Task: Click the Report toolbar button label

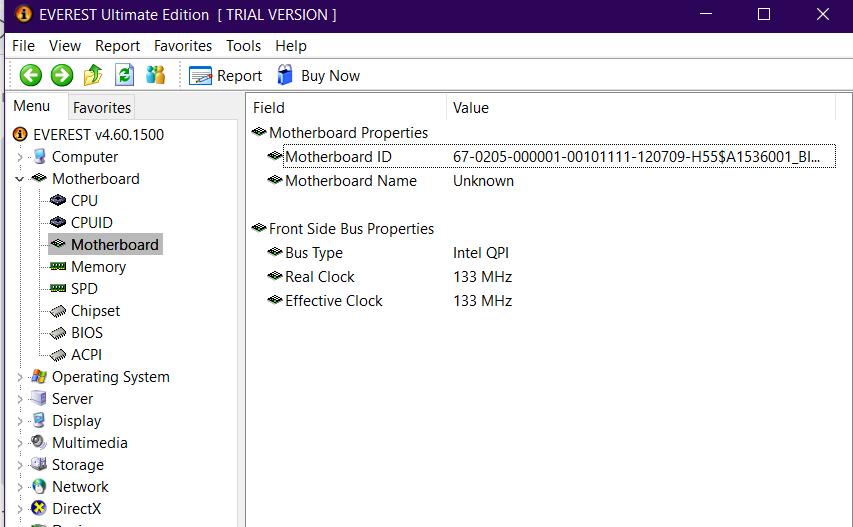Action: 239,76
